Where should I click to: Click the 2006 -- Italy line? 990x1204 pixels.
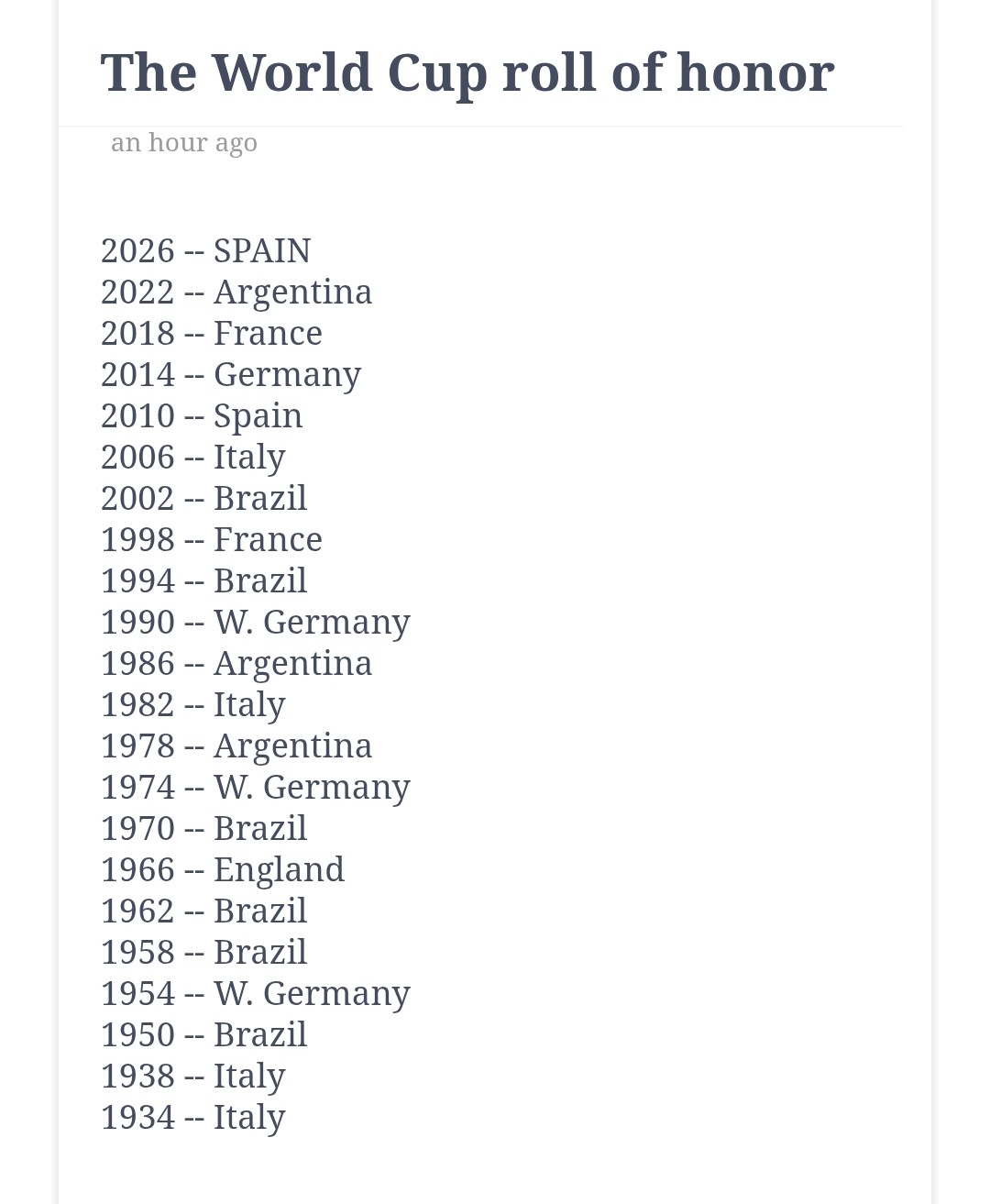[x=193, y=458]
